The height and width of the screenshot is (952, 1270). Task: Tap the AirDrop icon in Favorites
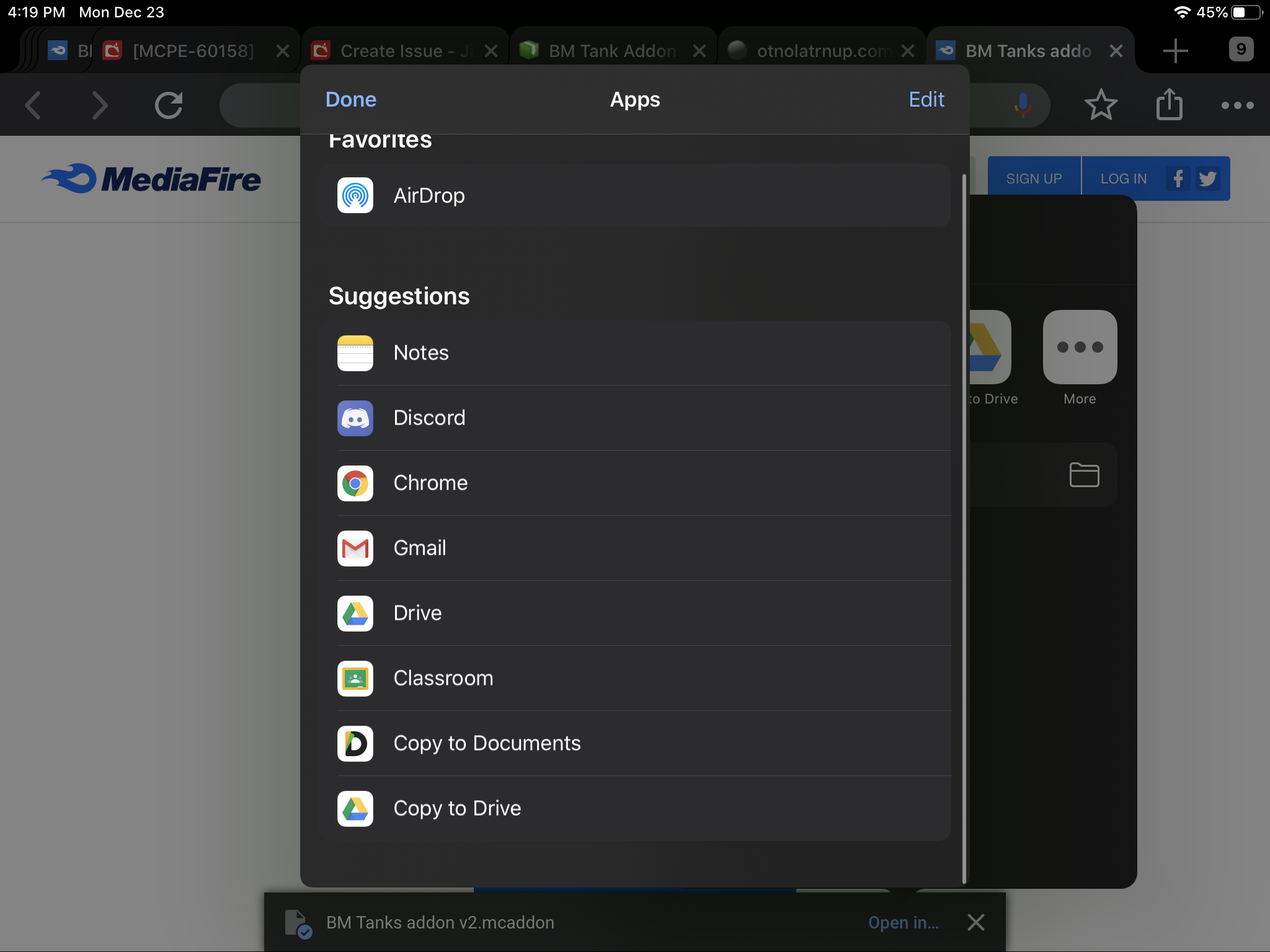[355, 196]
